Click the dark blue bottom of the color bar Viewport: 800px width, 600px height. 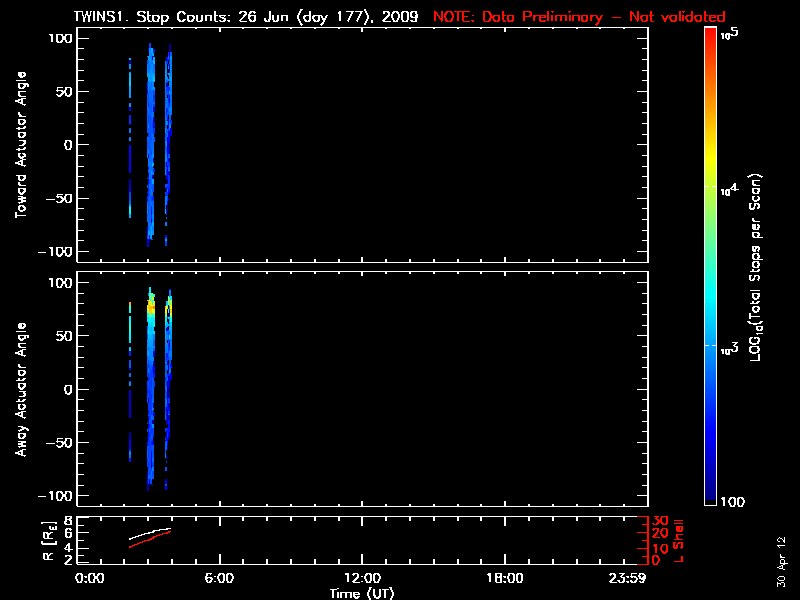pyautogui.click(x=711, y=495)
